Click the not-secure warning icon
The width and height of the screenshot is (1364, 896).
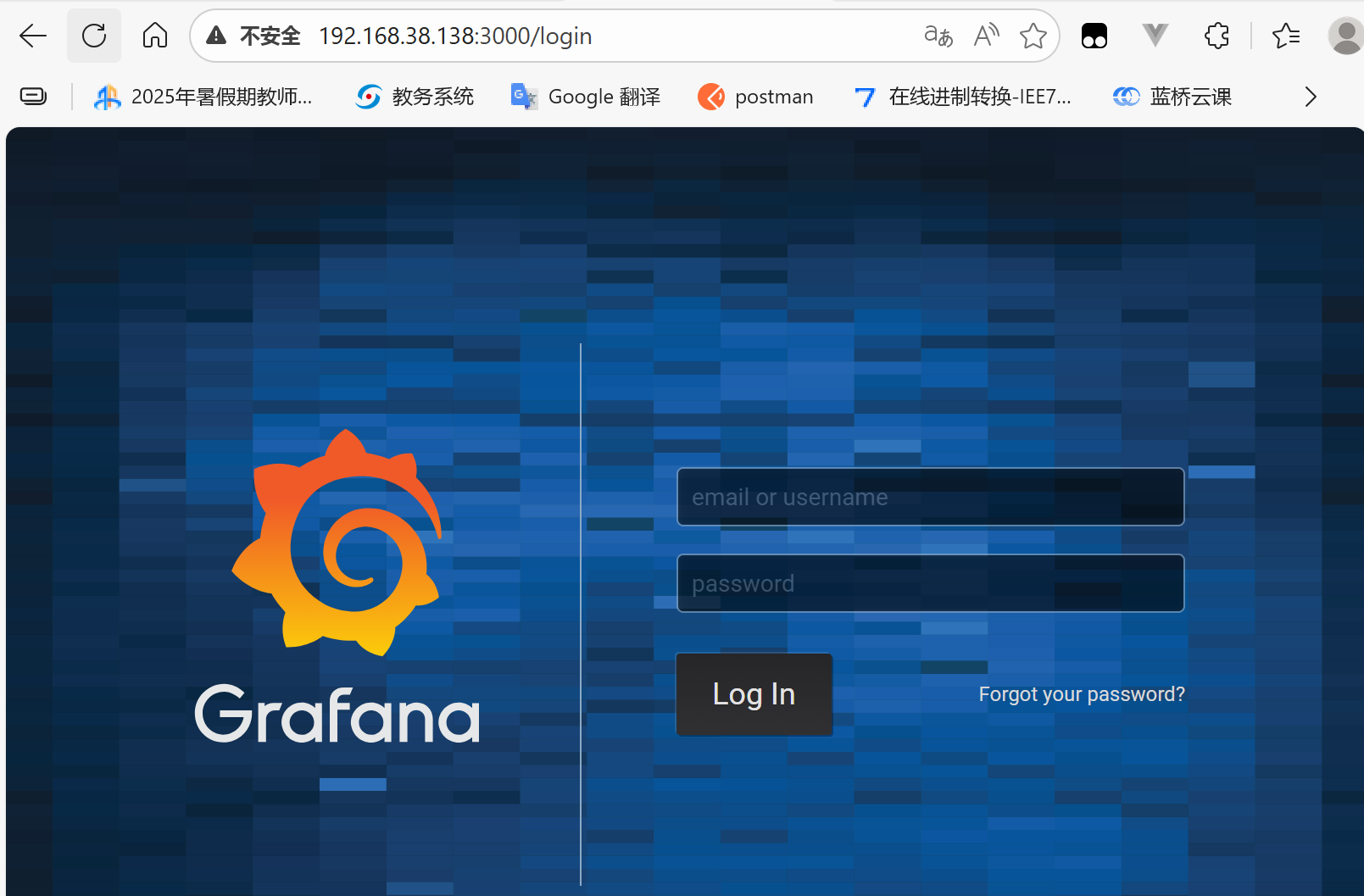(217, 36)
